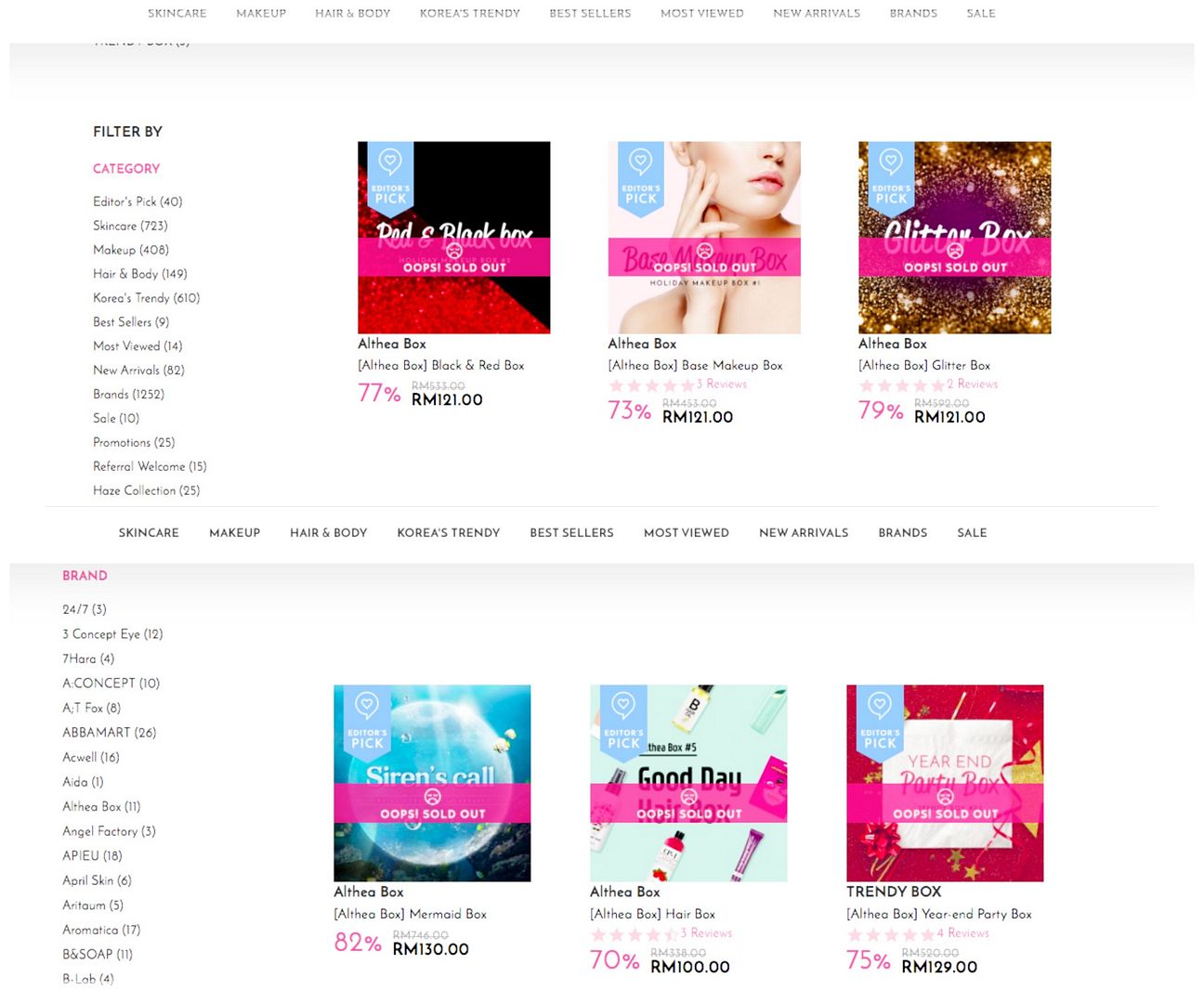Open Glitter Box product image

pyautogui.click(x=955, y=238)
